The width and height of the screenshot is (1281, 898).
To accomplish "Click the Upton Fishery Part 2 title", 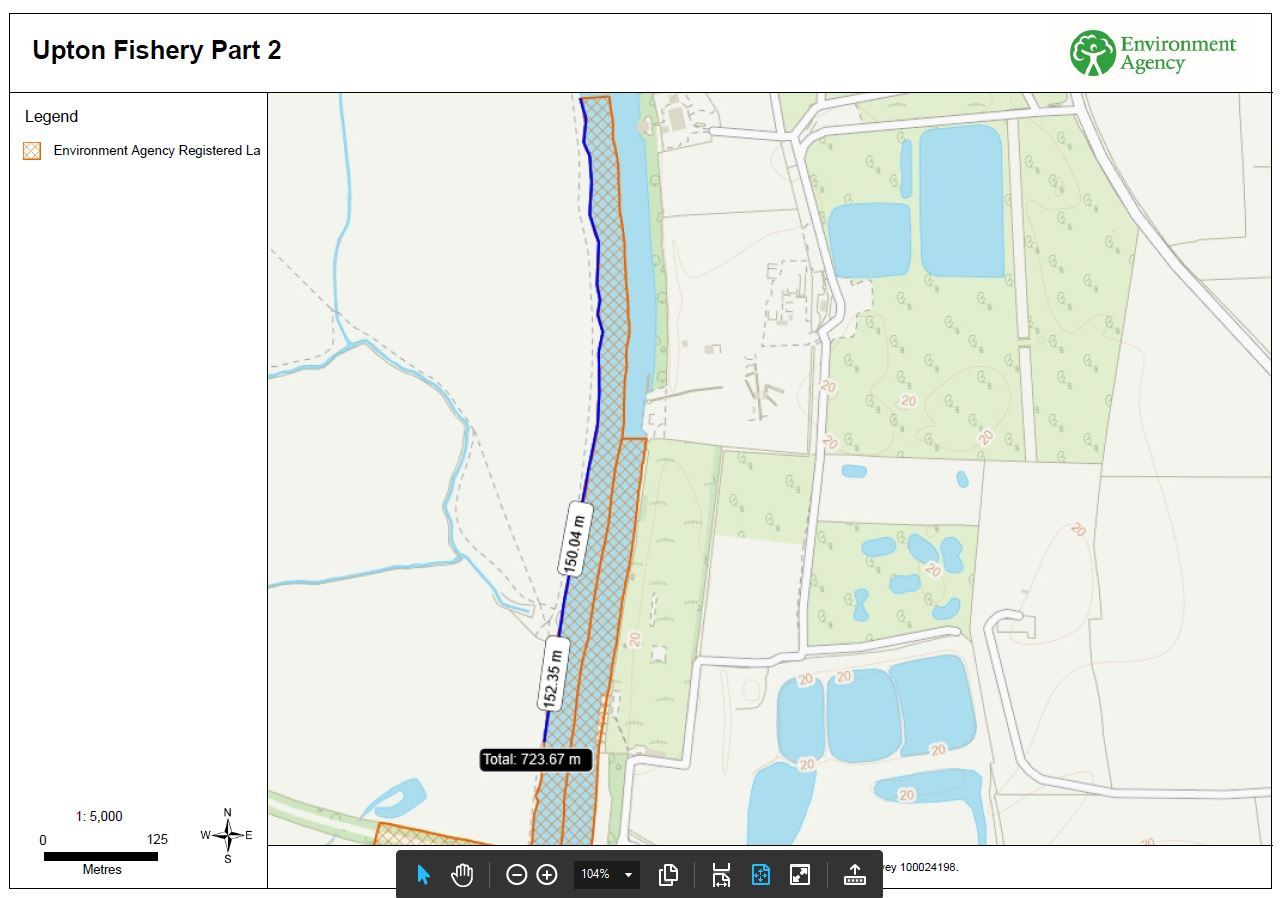I will 157,50.
